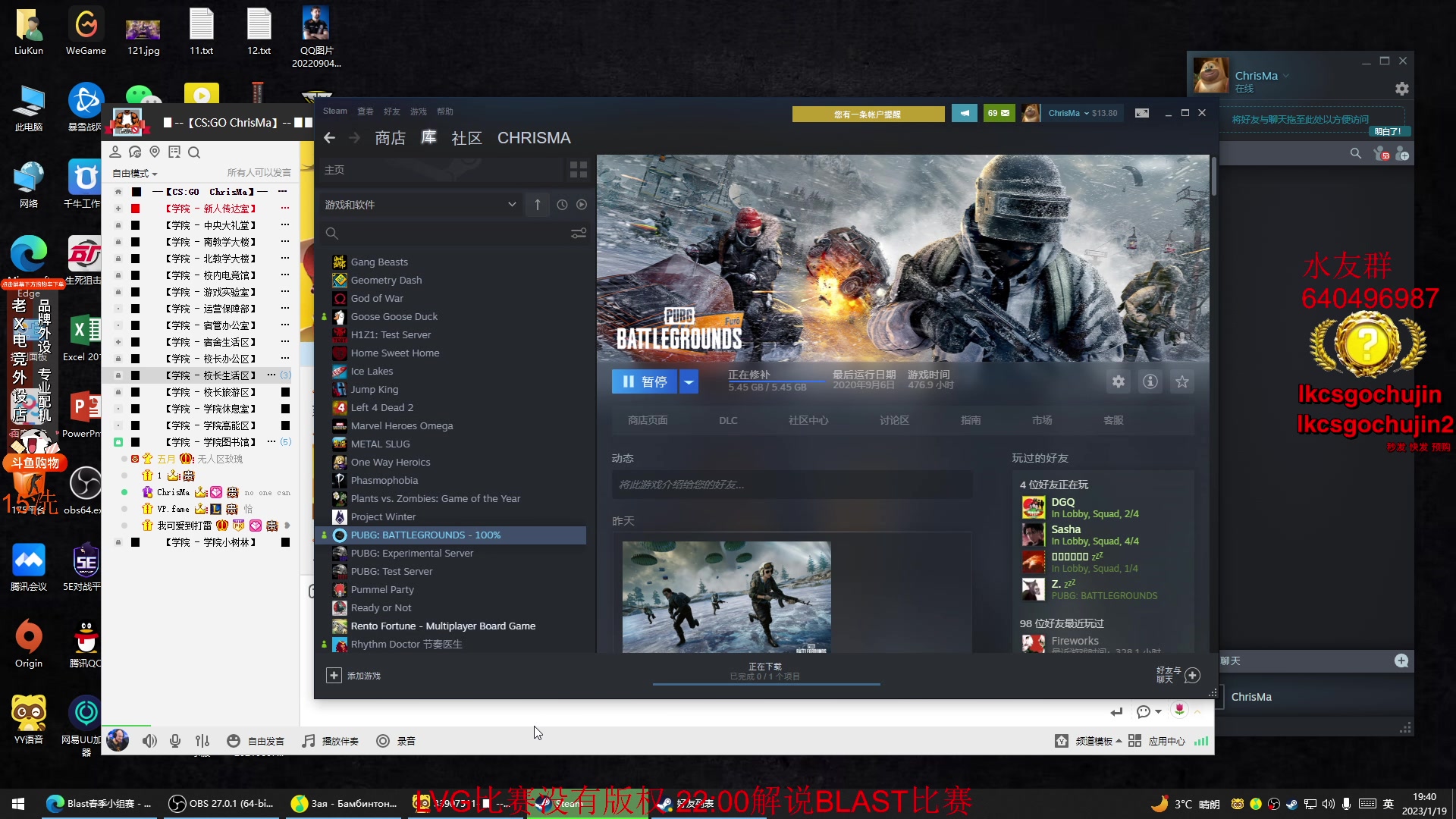Open the PUBG 讨论区 discussions link
Screen dimensions: 1456x819
[894, 420]
